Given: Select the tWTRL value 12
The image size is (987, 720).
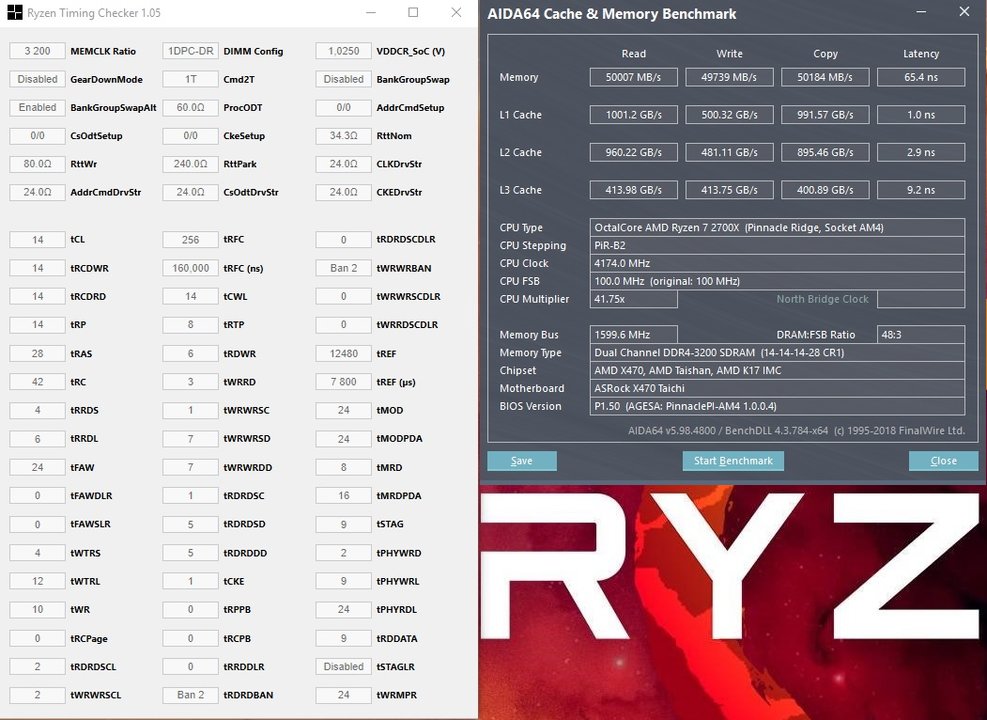Looking at the screenshot, I should tap(37, 582).
